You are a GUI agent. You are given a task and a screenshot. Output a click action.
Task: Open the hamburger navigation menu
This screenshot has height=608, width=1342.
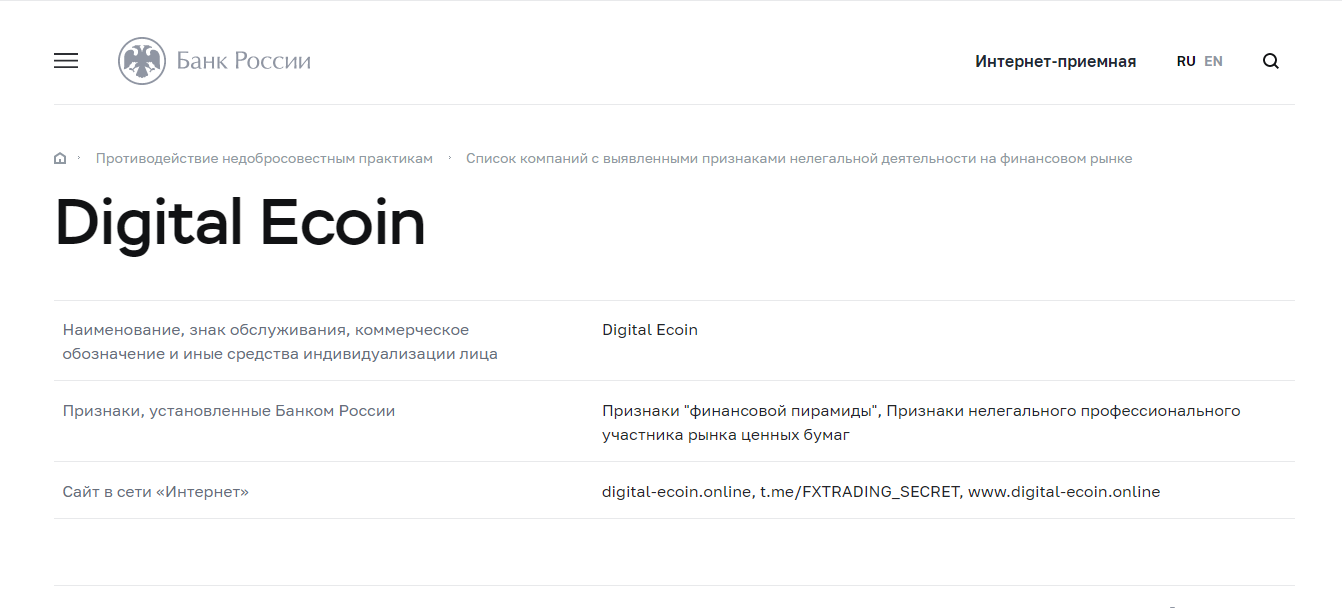(x=66, y=61)
